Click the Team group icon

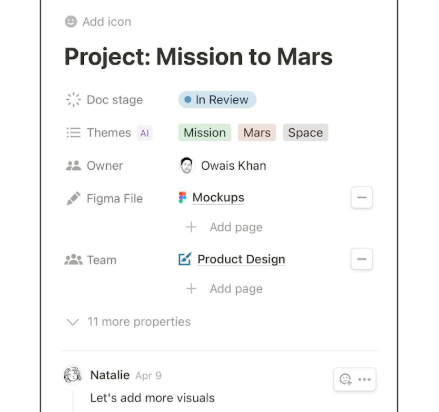[x=73, y=260]
